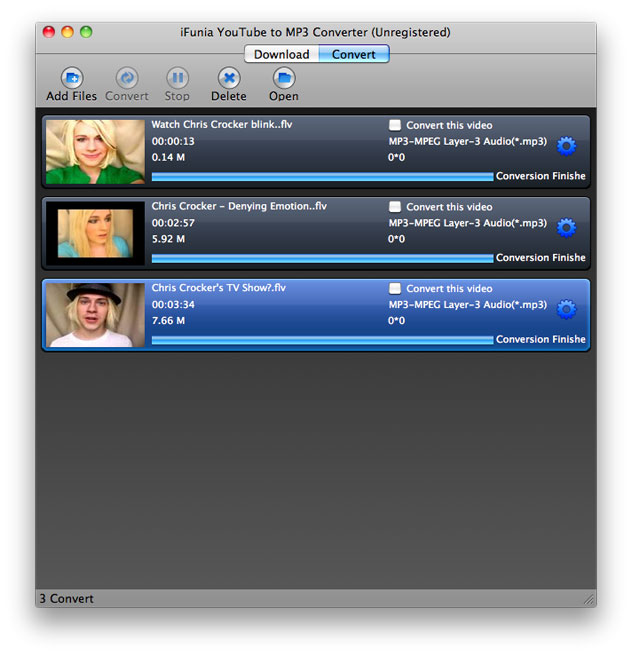632x656 pixels.
Task: Select the Denying Emotion video thumbnail
Action: point(95,233)
